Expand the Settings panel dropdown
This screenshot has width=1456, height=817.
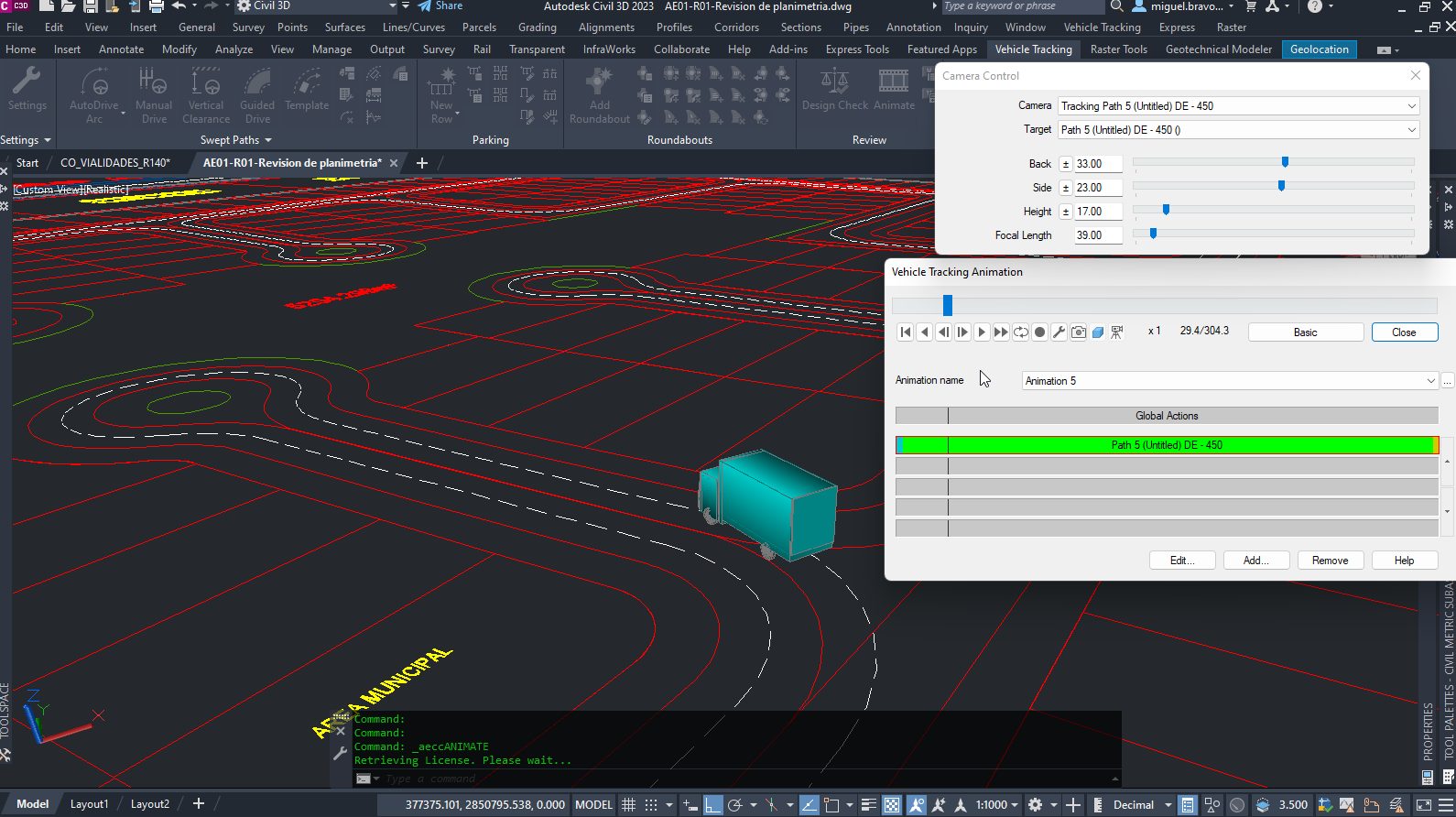pos(26,140)
